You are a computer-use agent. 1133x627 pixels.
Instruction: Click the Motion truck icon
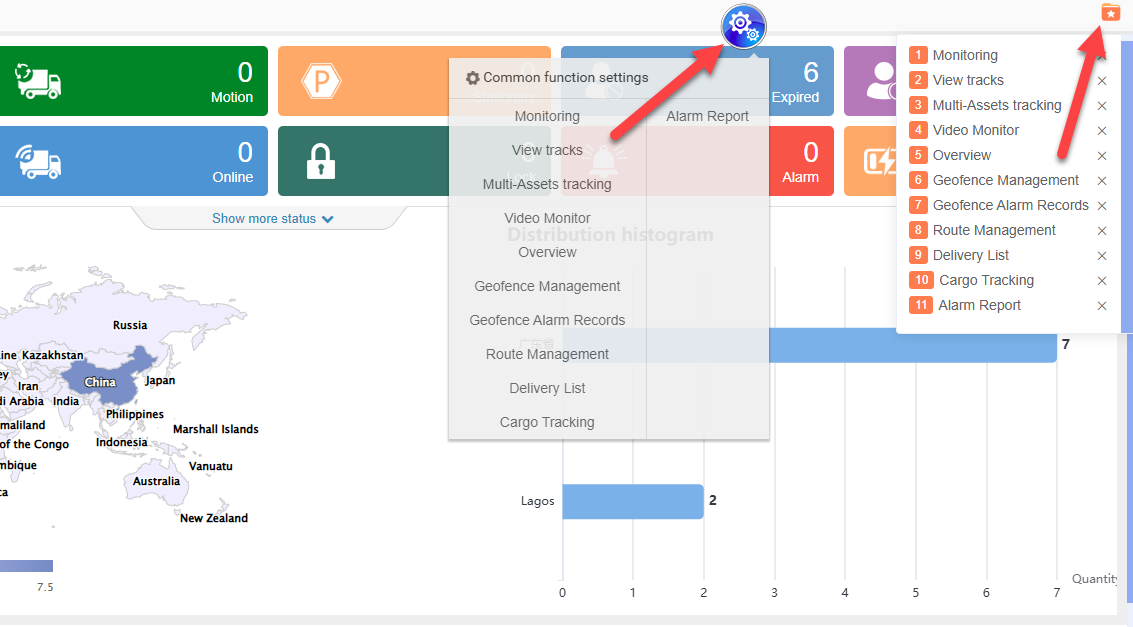coord(38,81)
